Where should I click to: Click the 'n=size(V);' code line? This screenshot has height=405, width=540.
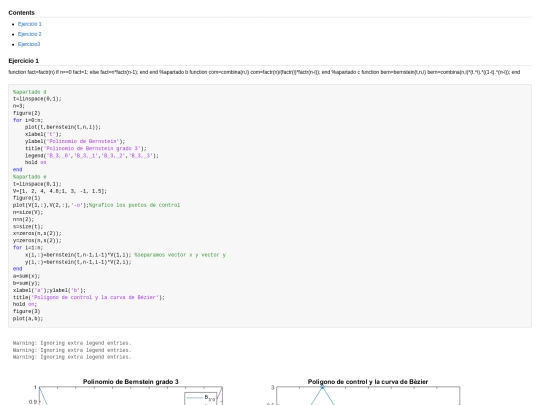(28, 212)
